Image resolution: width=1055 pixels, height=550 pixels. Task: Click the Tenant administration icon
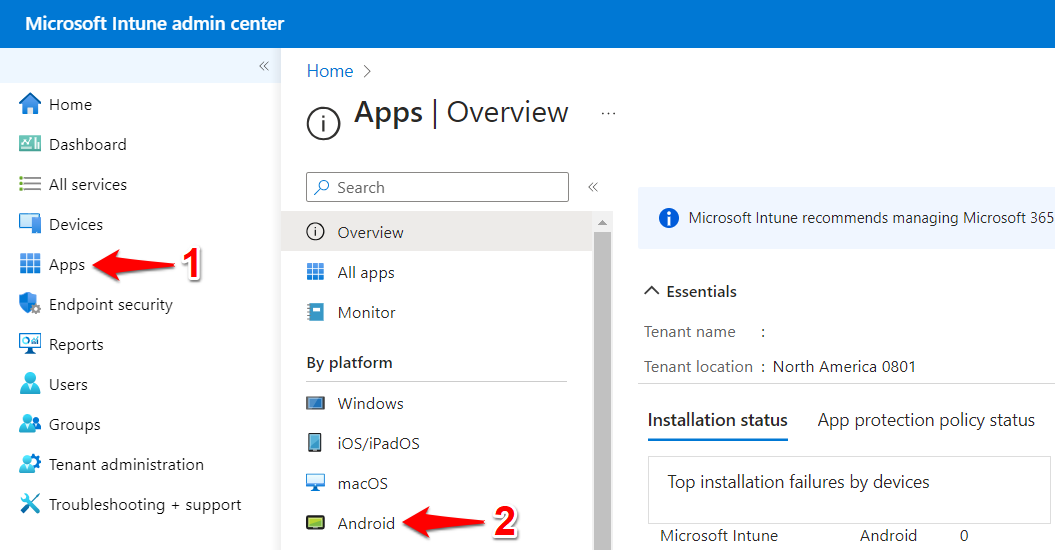point(30,464)
